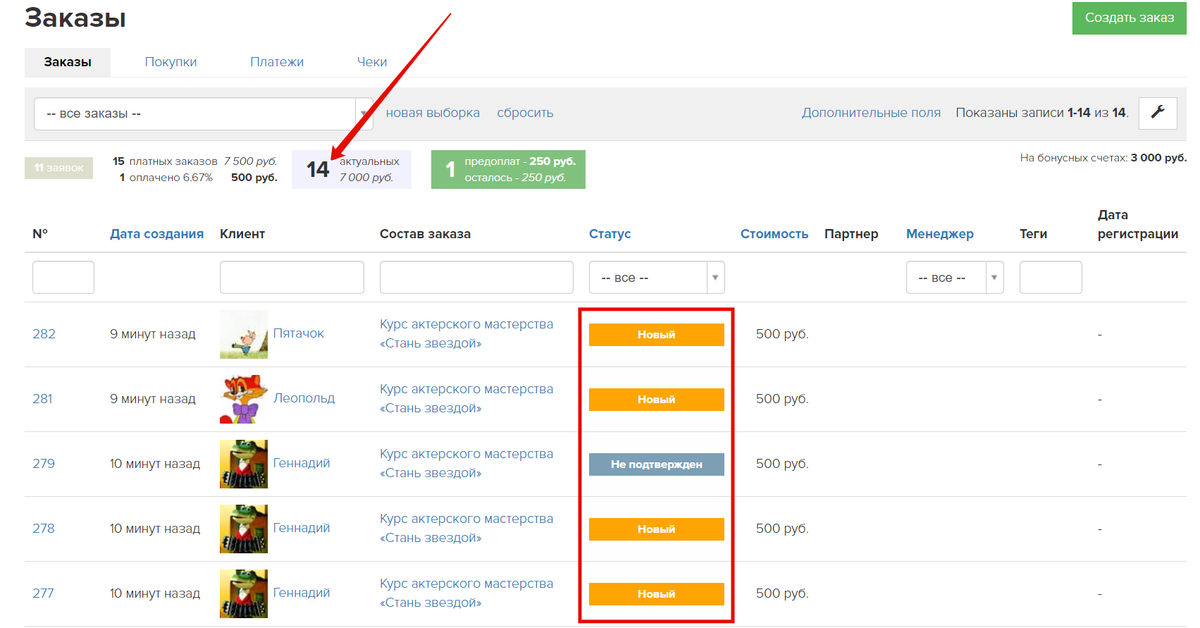Open order number 281
The height and width of the screenshot is (628, 1200).
coord(43,399)
